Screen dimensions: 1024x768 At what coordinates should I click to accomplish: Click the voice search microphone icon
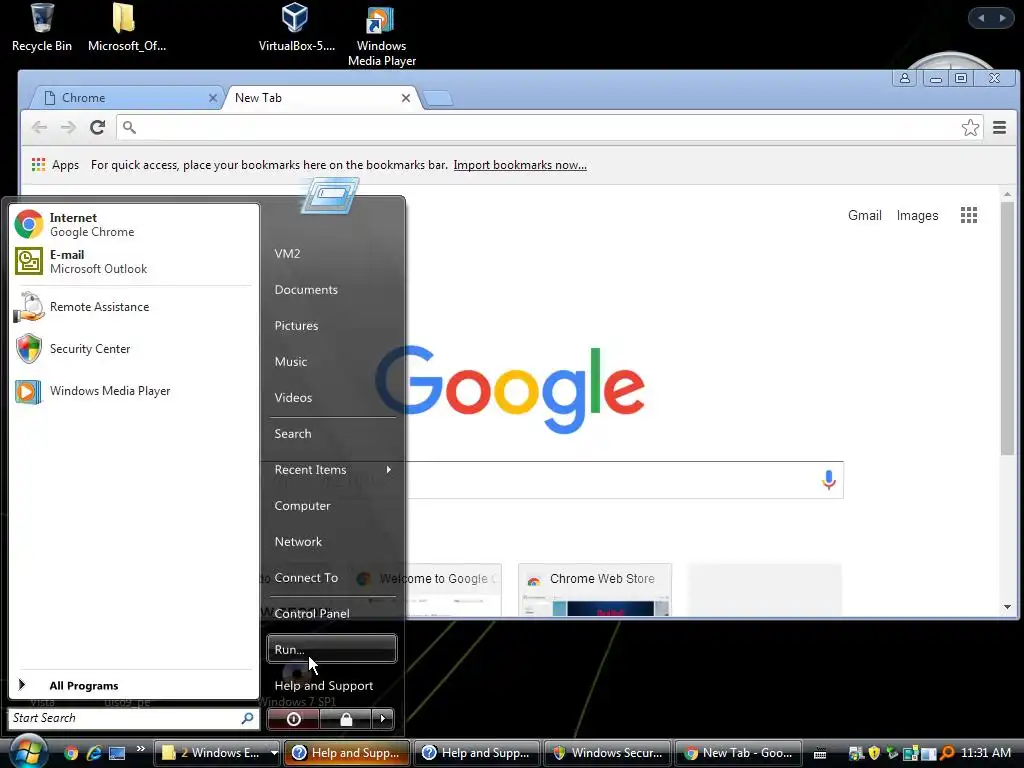pyautogui.click(x=828, y=480)
